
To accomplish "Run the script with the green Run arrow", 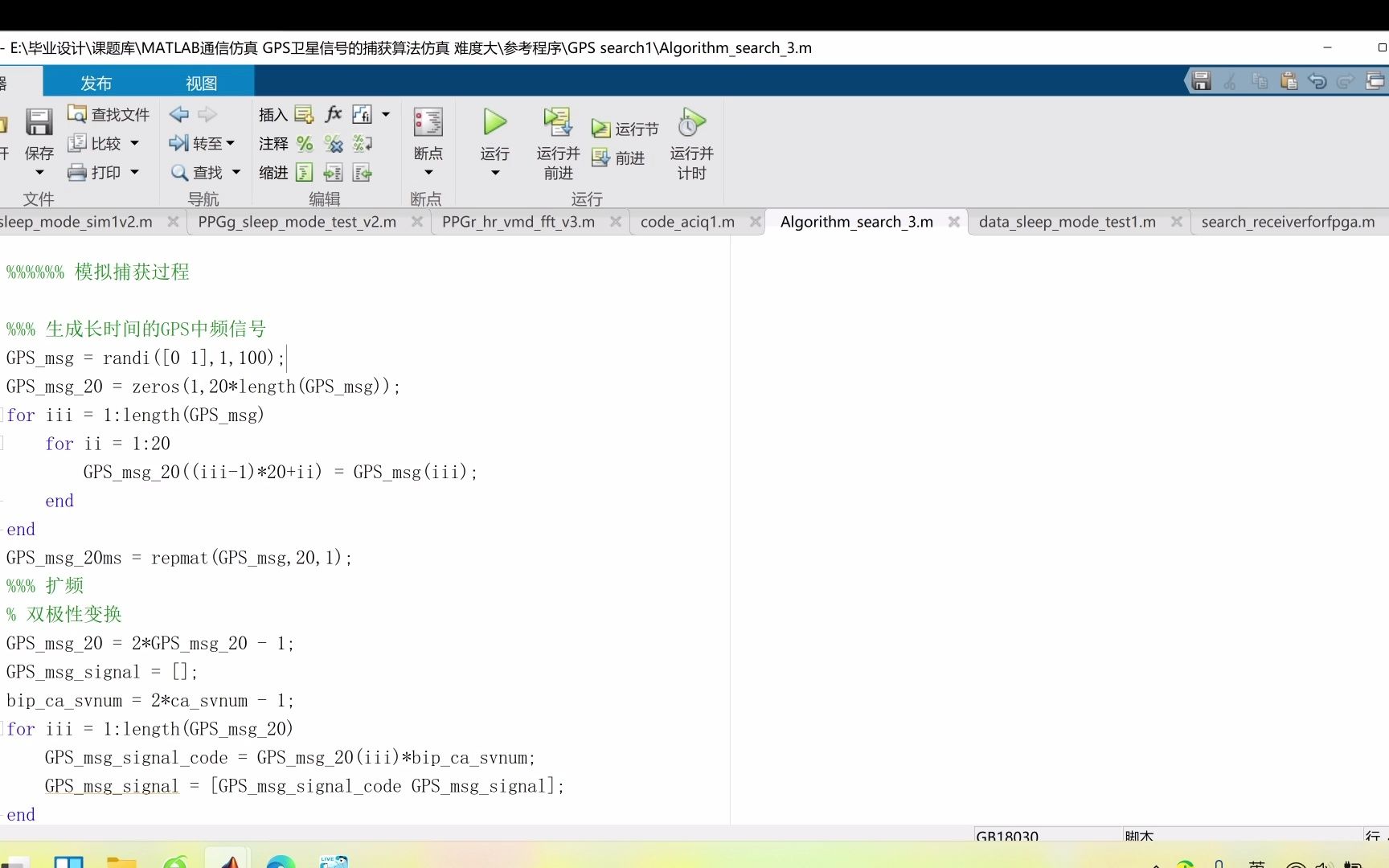I will click(494, 122).
